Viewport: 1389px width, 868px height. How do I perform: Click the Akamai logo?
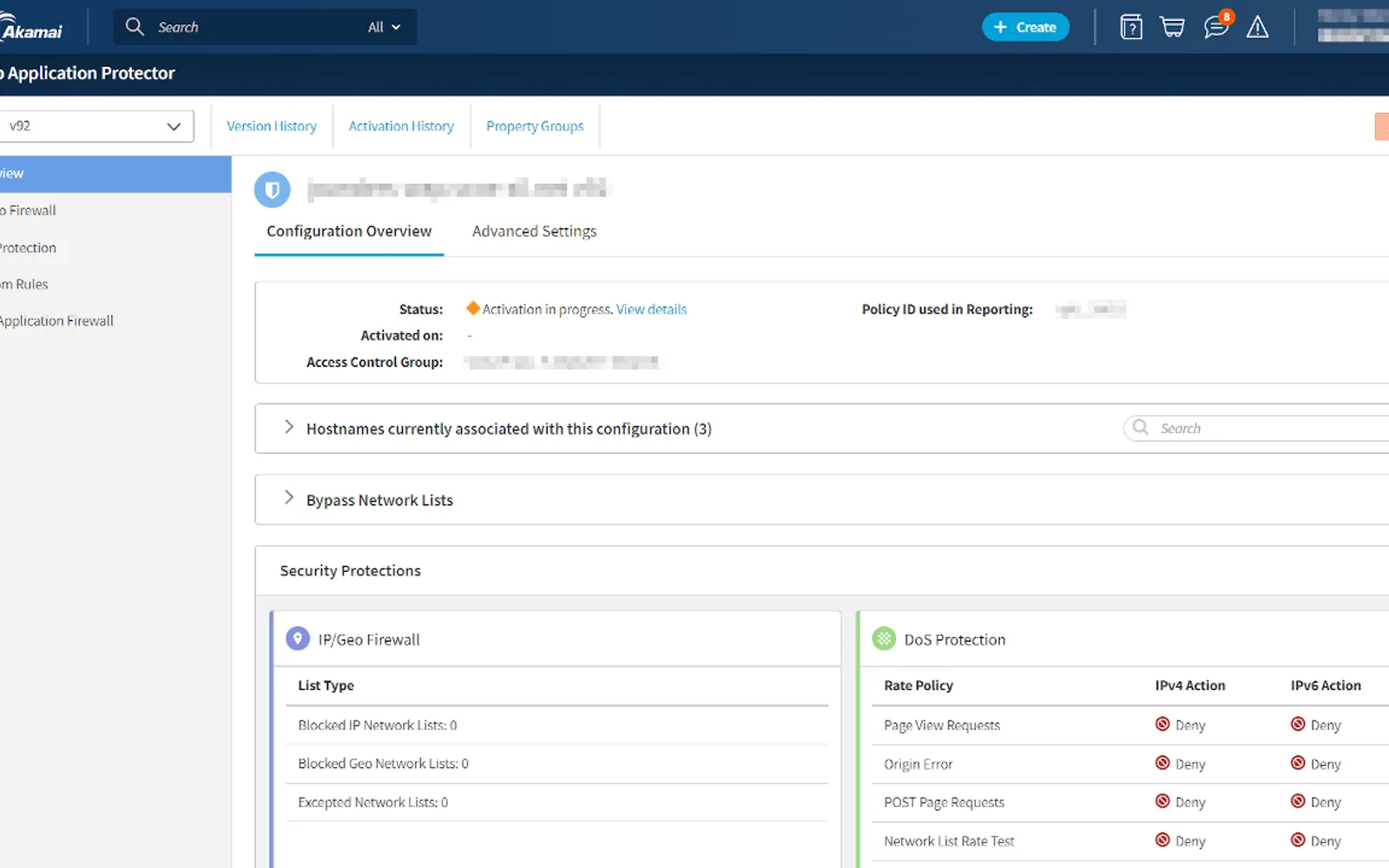click(x=31, y=27)
